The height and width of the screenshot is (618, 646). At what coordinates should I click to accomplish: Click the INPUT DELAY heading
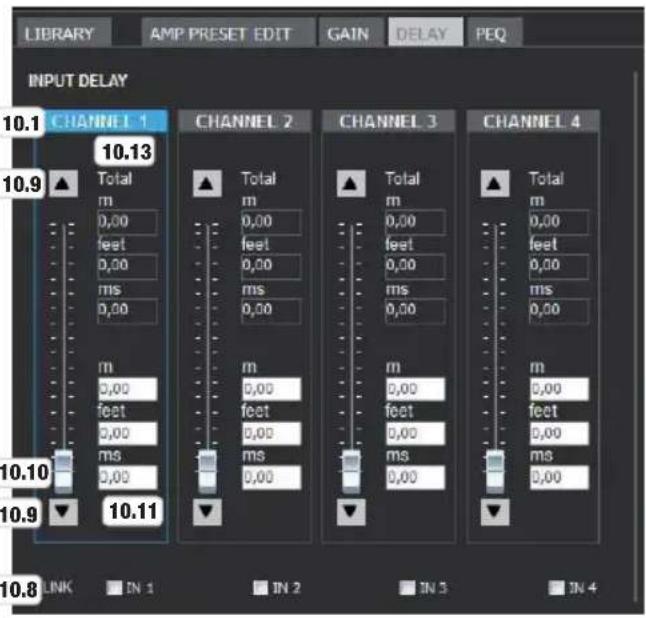78,80
